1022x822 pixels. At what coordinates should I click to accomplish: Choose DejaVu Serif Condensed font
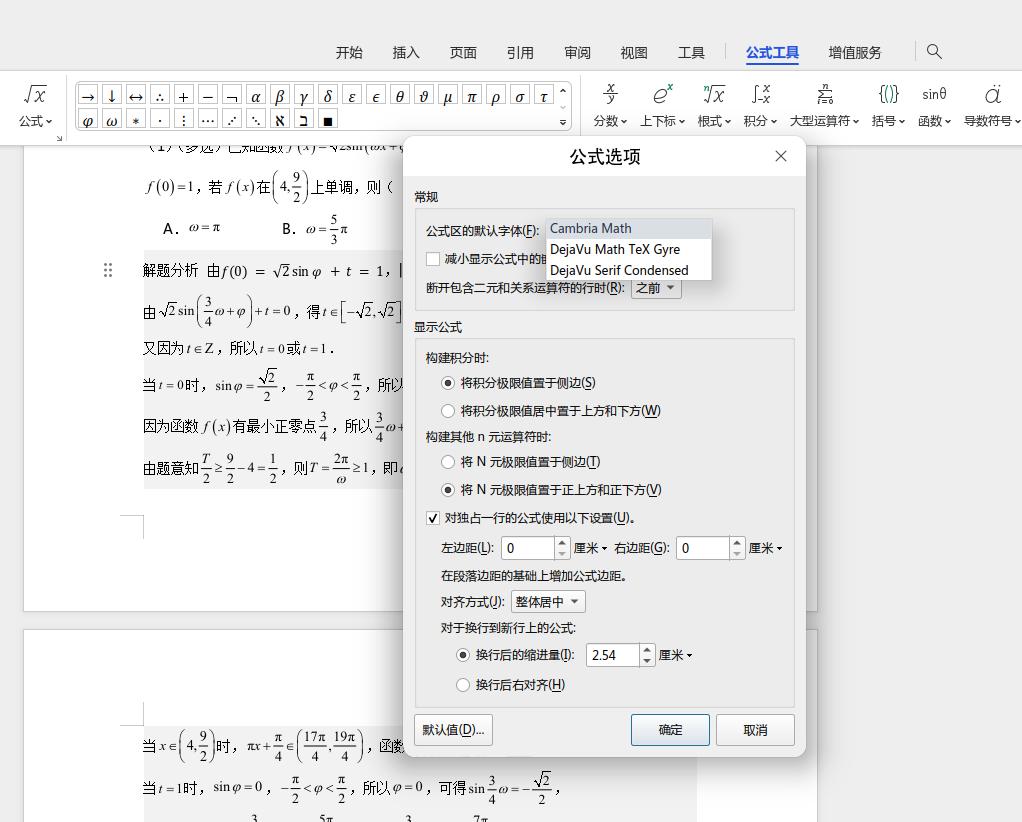pos(629,270)
